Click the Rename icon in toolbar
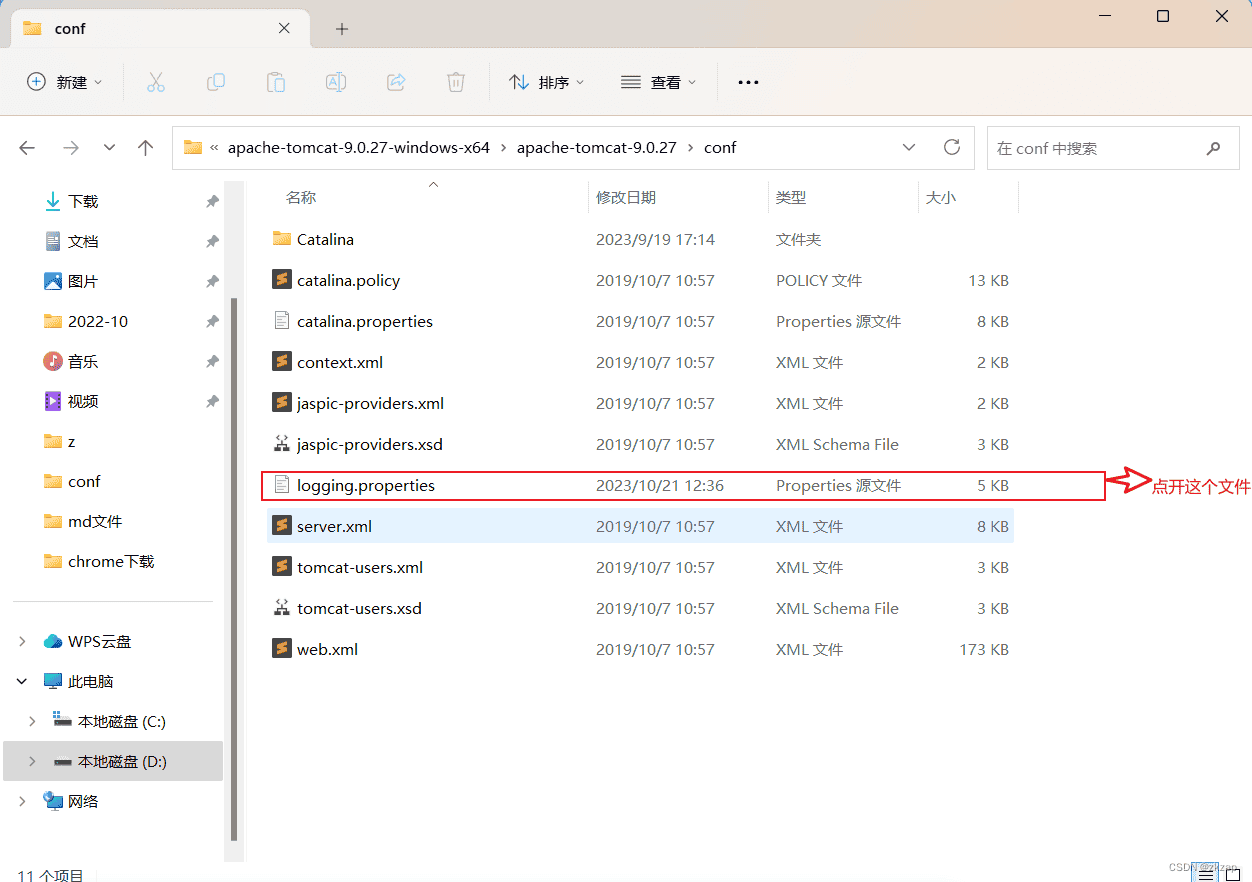The image size is (1252, 882). click(336, 82)
